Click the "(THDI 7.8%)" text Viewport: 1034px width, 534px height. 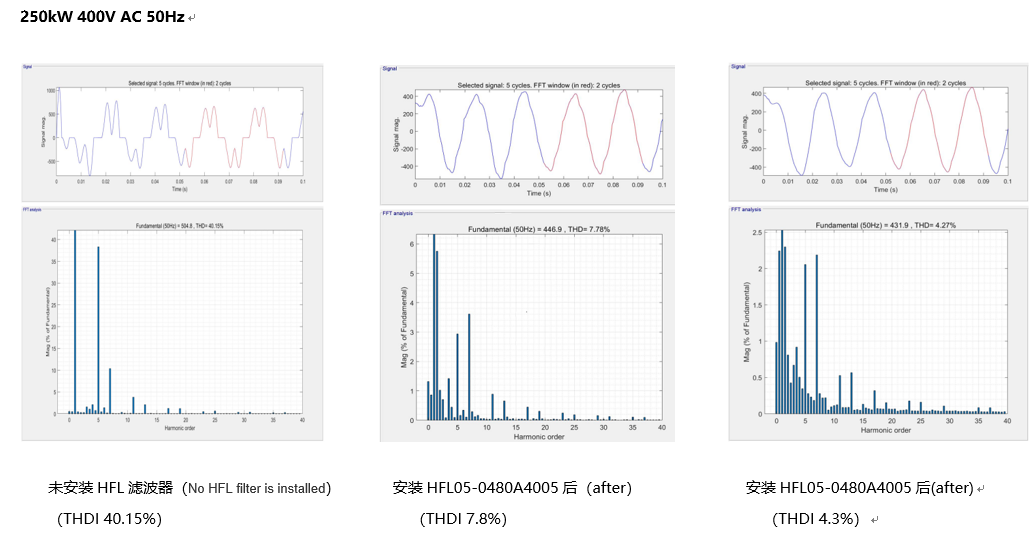click(463, 518)
